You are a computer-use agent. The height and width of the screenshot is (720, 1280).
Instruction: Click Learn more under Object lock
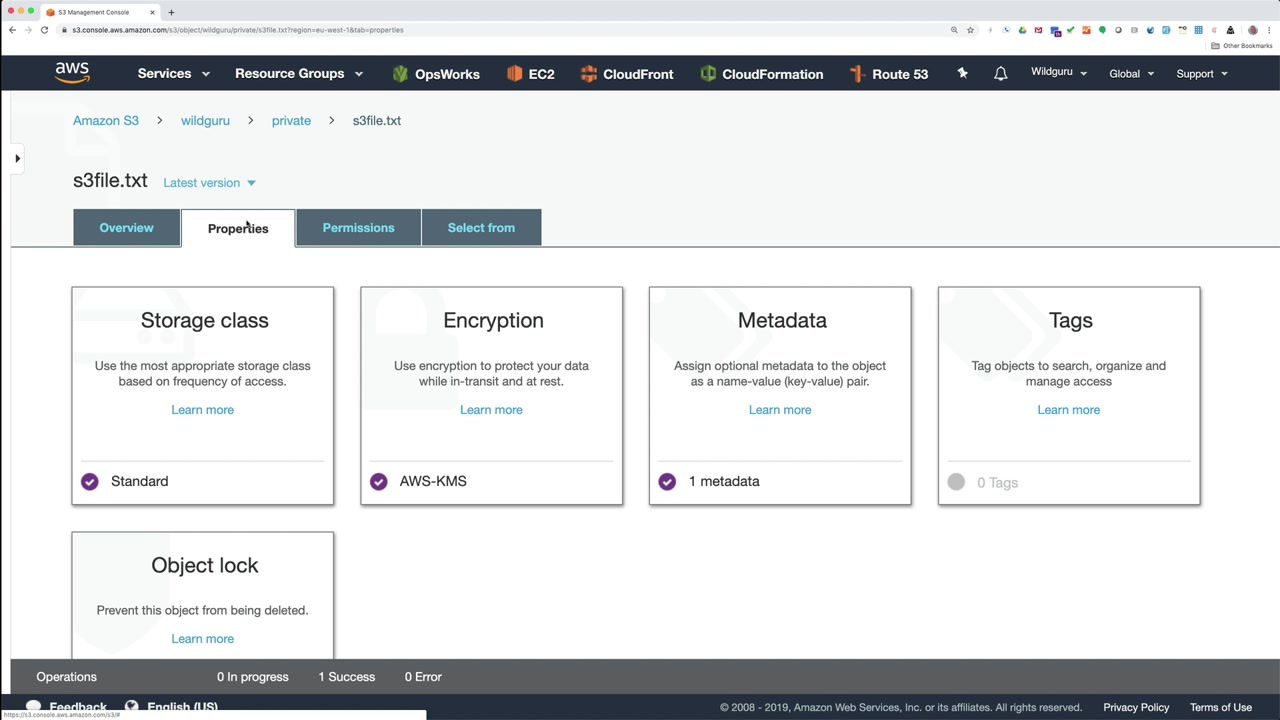202,639
